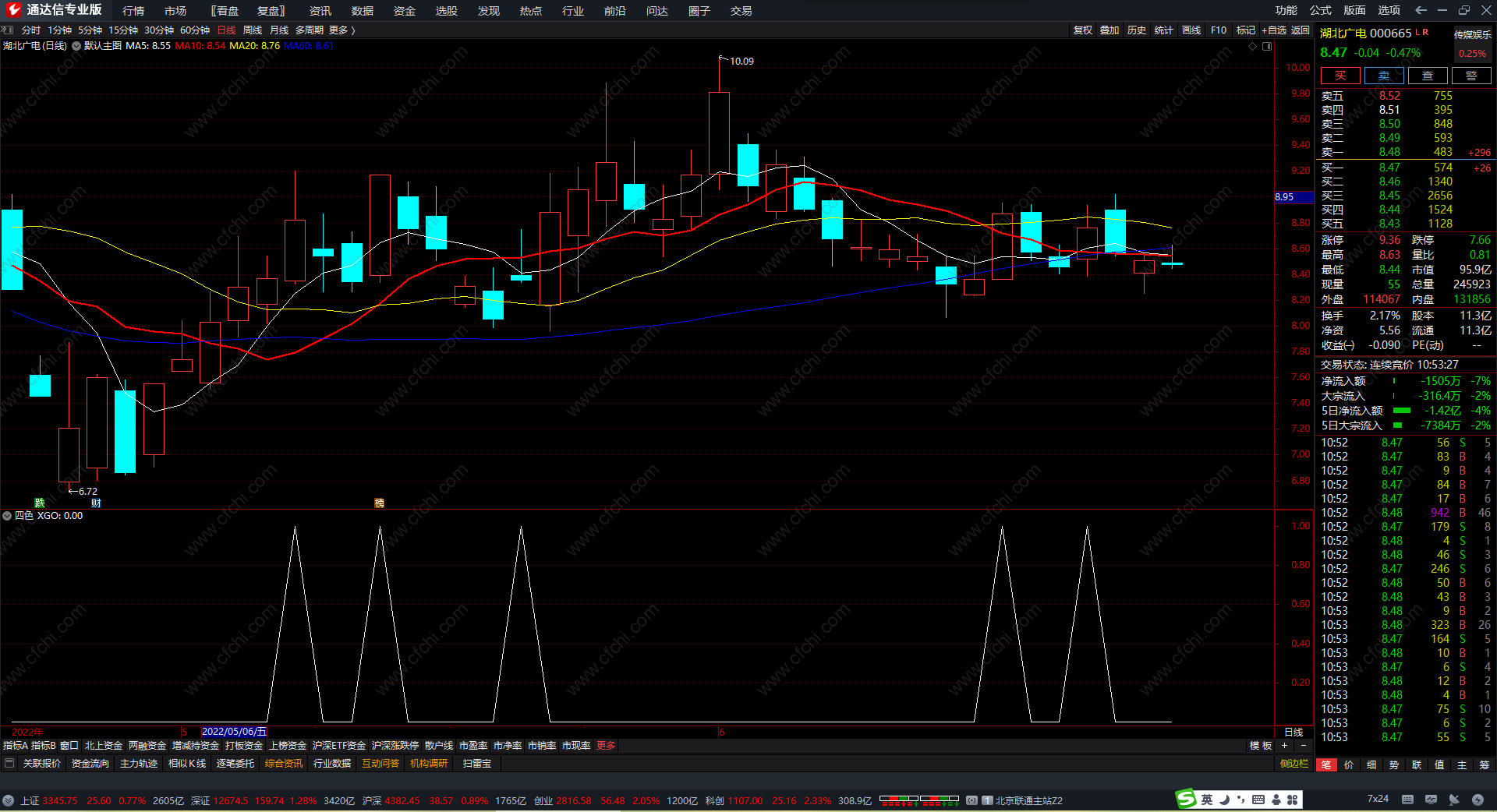Click the 复权 toolbar button
The width and height of the screenshot is (1497, 812).
click(1082, 30)
